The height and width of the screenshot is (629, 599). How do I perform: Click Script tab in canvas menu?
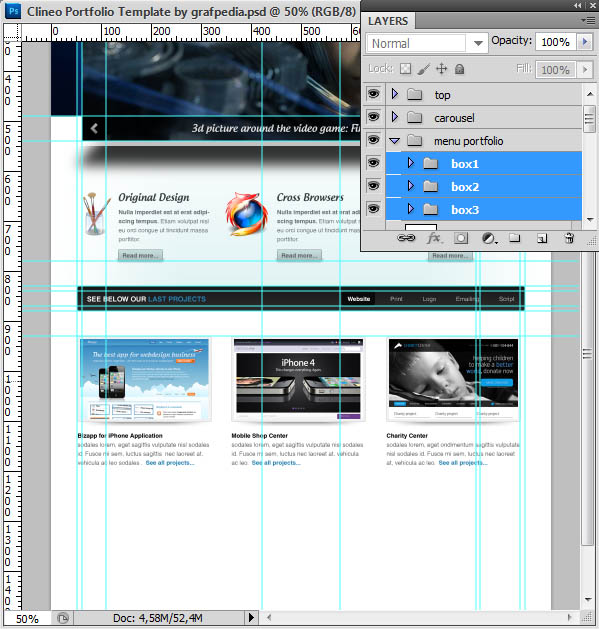point(506,299)
